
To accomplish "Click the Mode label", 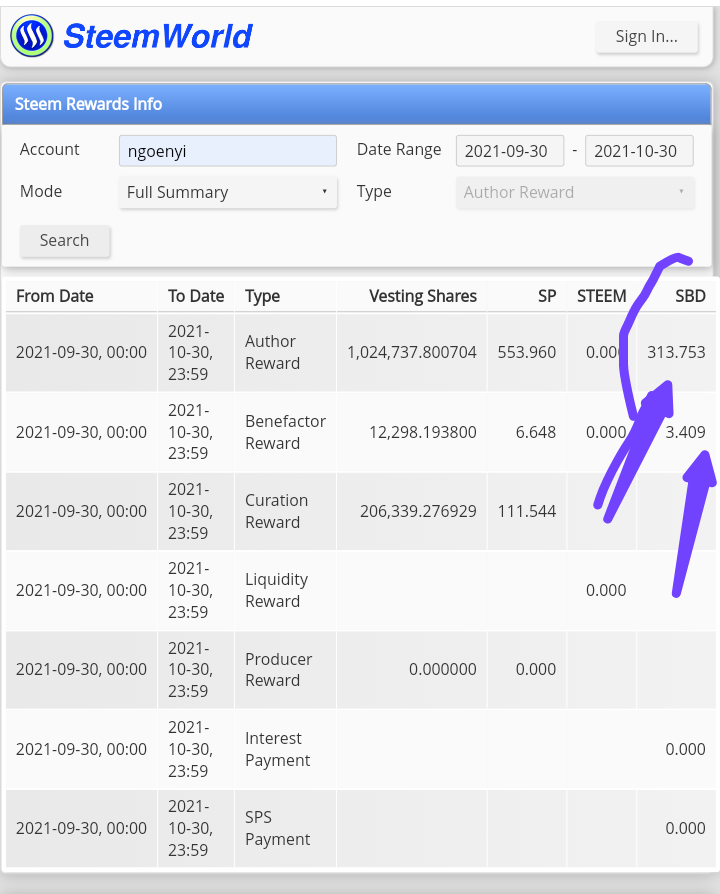I will pos(40,191).
